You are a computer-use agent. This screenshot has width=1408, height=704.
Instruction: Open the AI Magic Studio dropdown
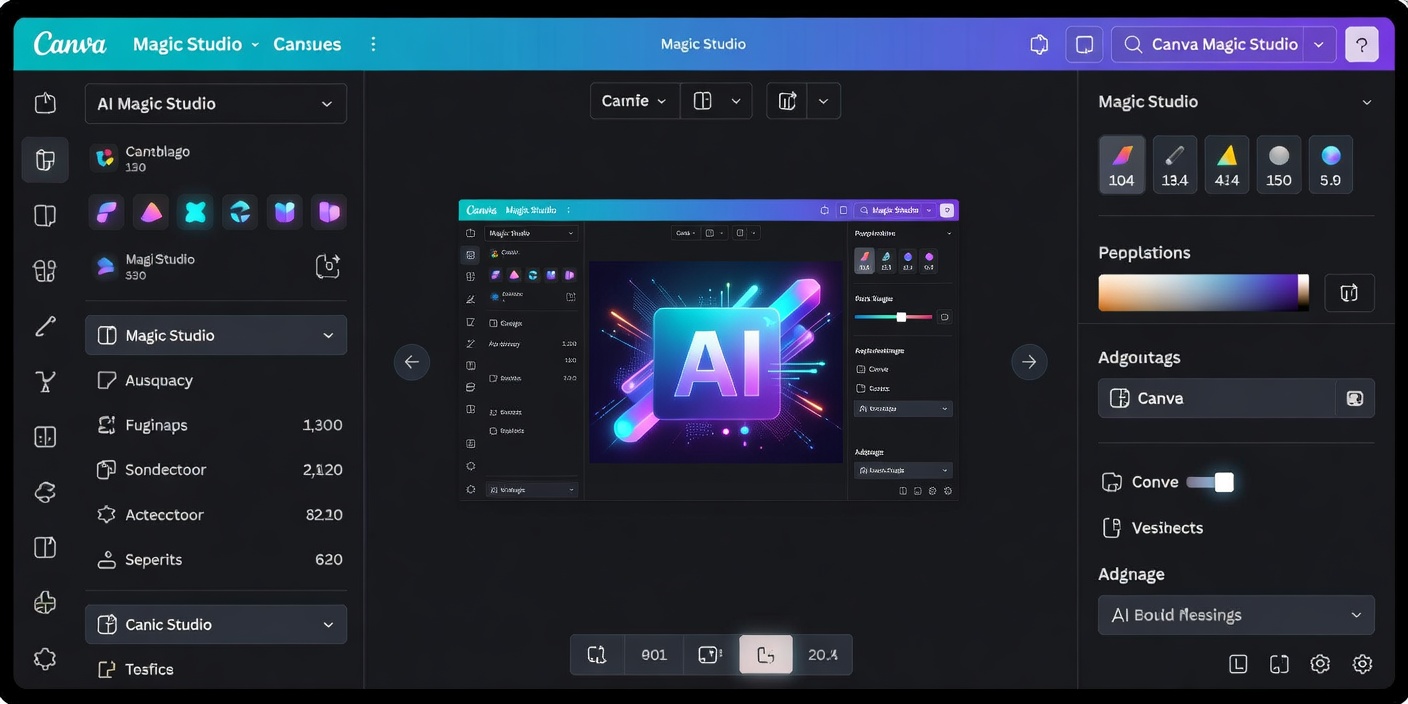[x=216, y=104]
